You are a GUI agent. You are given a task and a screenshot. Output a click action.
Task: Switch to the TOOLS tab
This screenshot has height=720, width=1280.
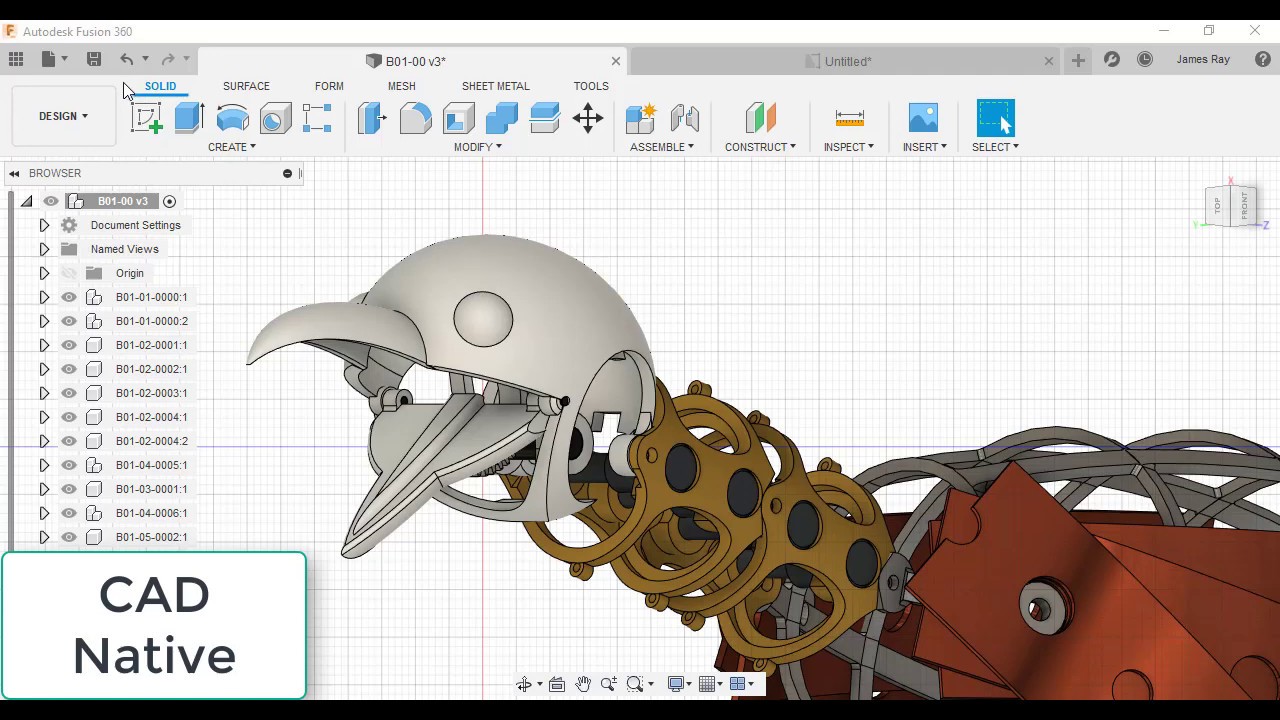pyautogui.click(x=591, y=86)
